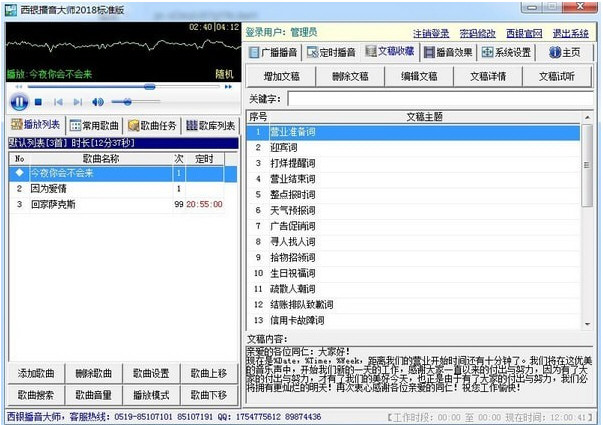Select the 结账排队致歉词 script
The image size is (603, 425).
pyautogui.click(x=413, y=305)
